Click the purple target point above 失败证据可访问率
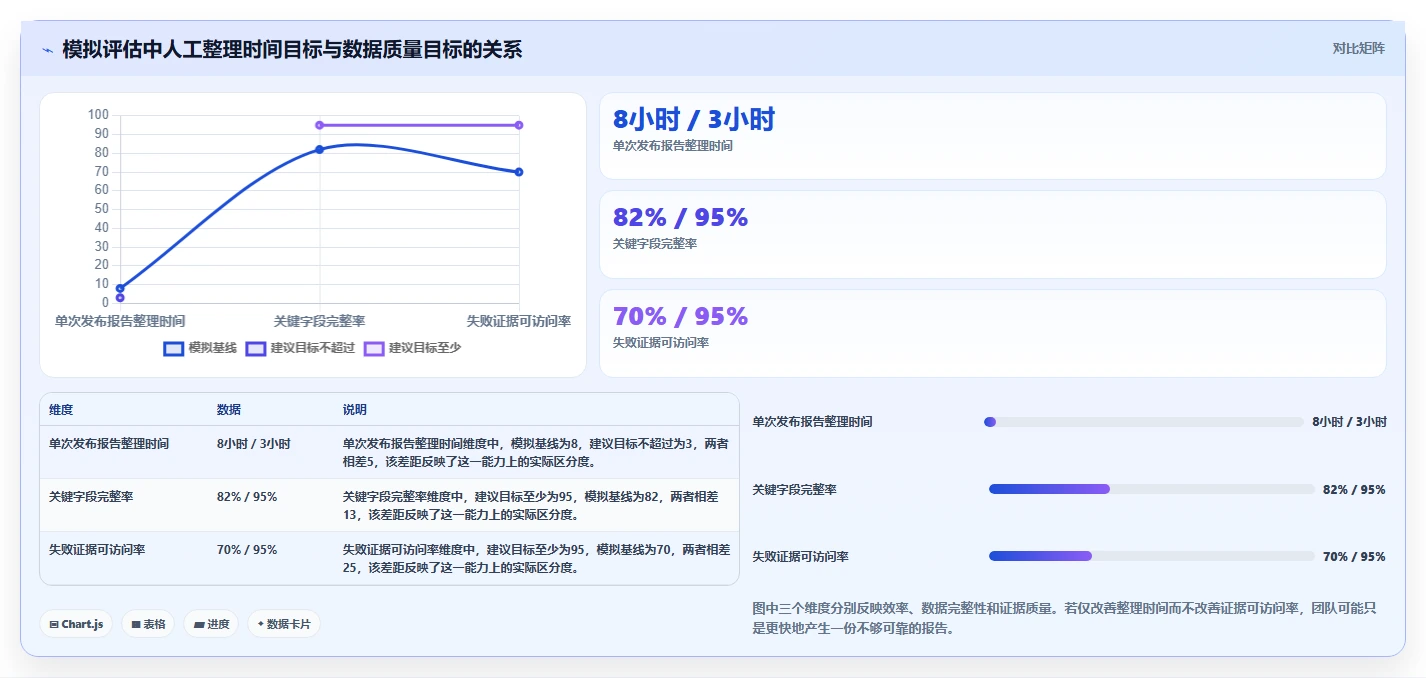The image size is (1426, 678). [519, 125]
